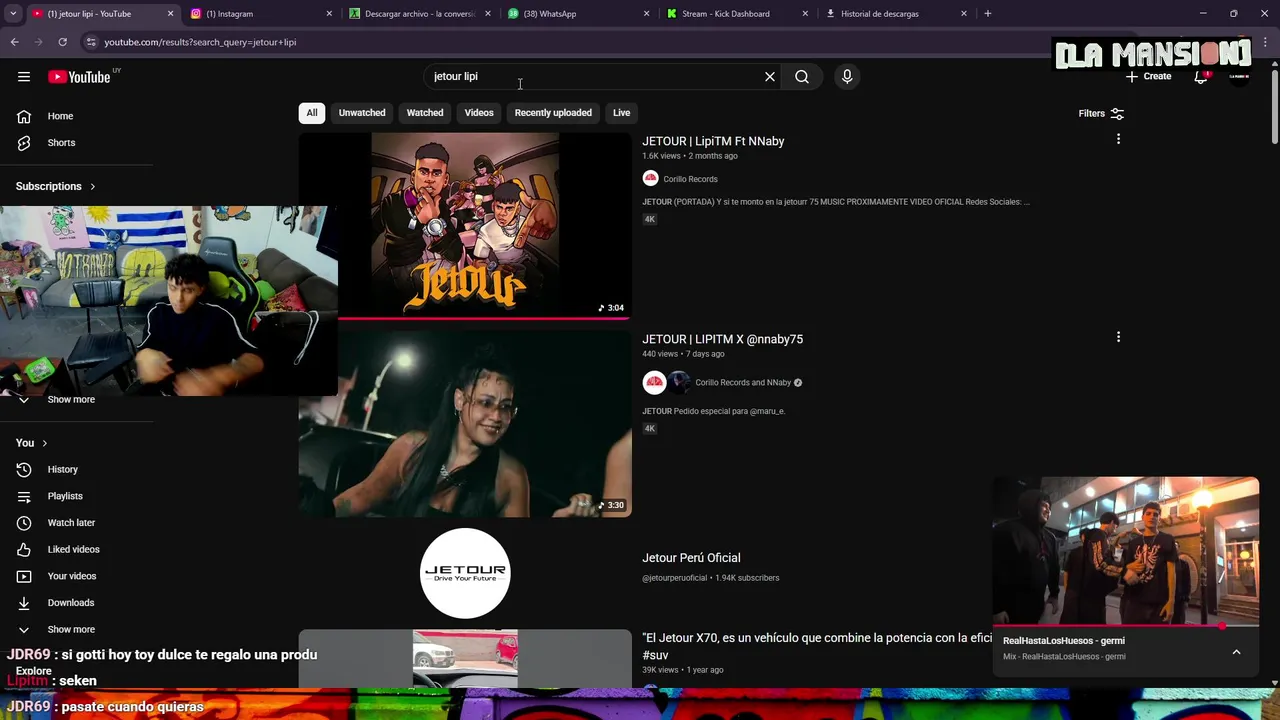Close the WhatsApp tab

point(646,14)
